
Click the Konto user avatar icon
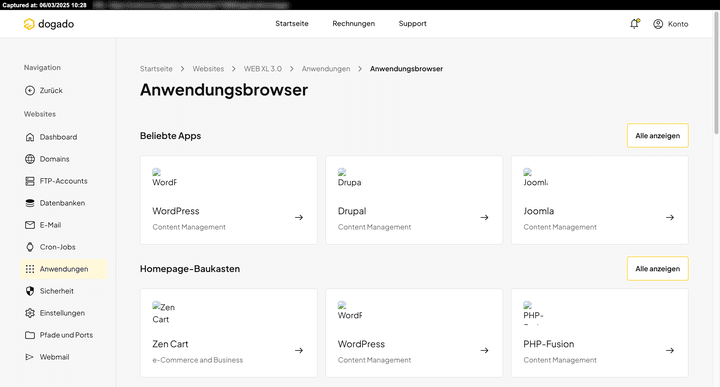pos(658,24)
